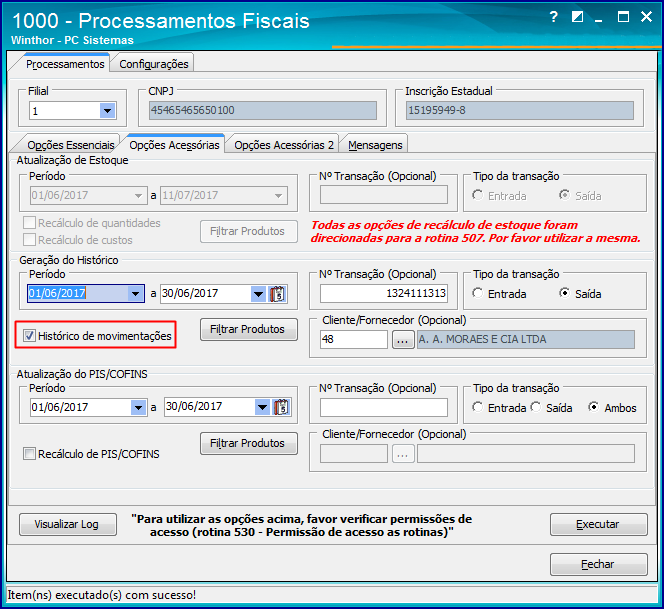
Task: View the Mensagens tab
Action: point(375,145)
